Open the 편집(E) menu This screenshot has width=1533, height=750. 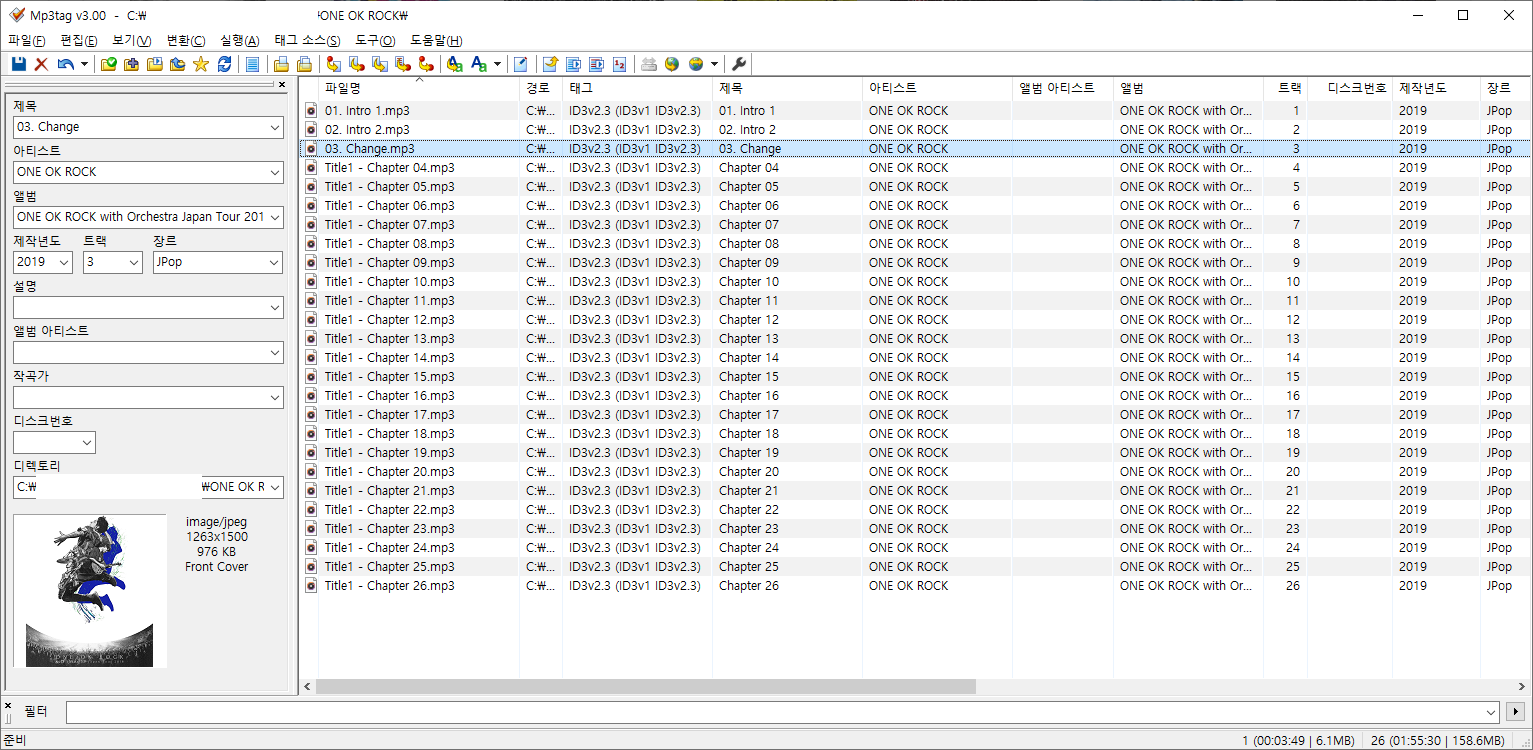pyautogui.click(x=79, y=40)
